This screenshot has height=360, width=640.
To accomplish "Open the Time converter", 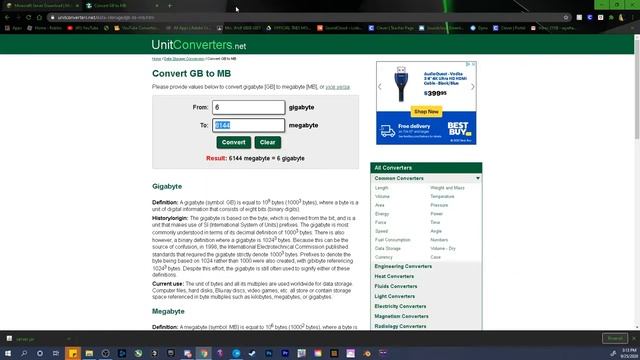I will 435,222.
